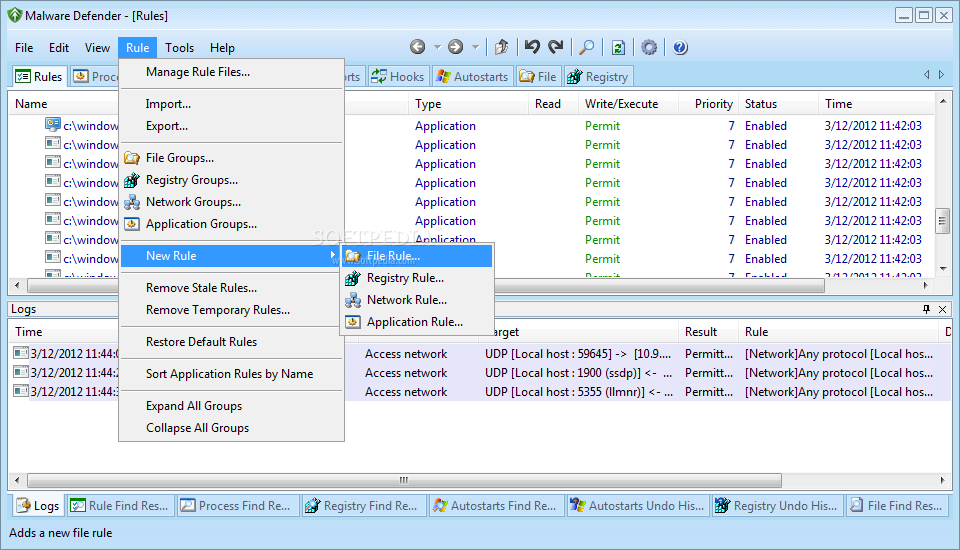
Task: Switch to the File tab
Action: tap(538, 77)
